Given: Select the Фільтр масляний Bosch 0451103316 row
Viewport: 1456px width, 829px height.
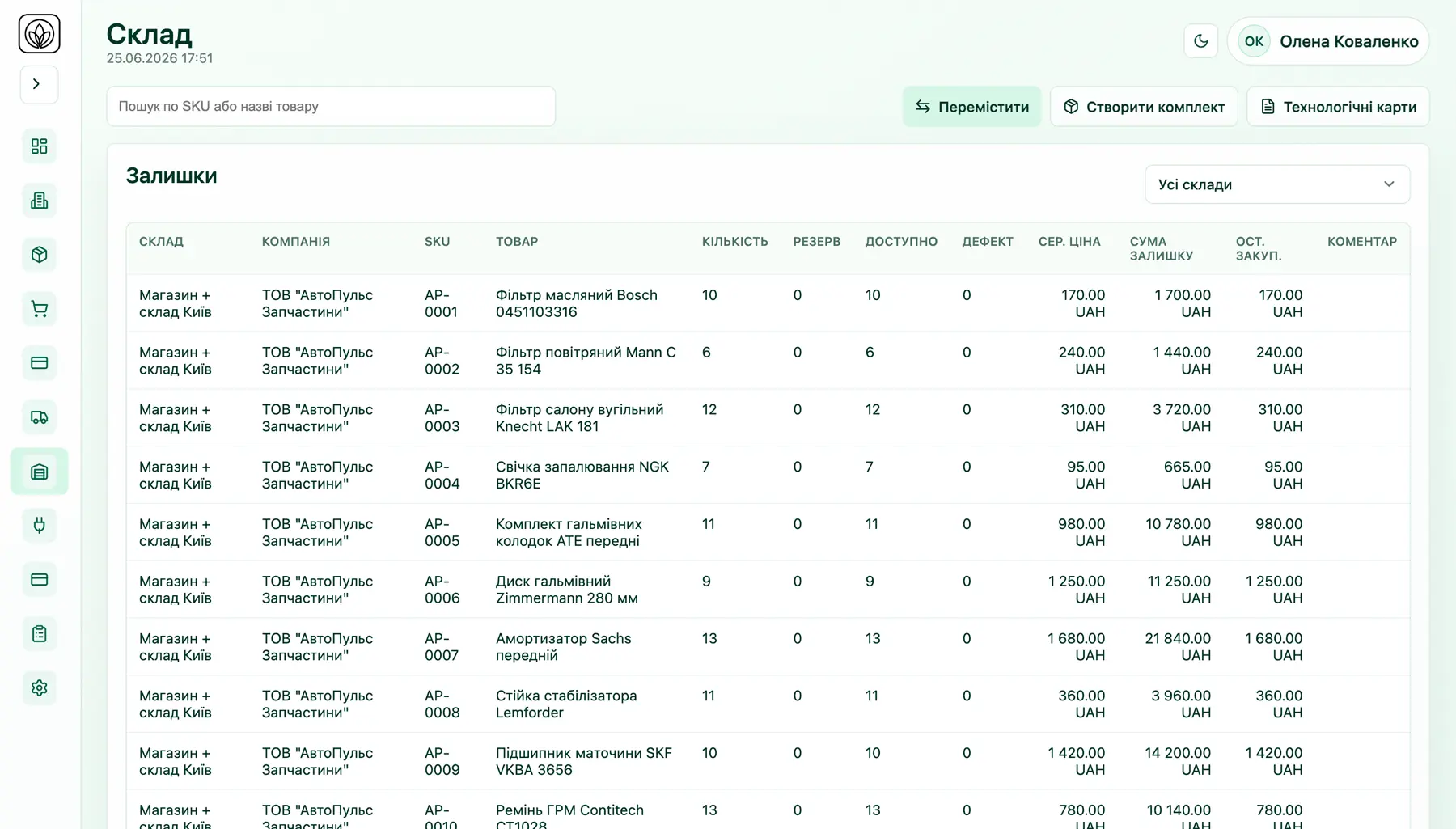Looking at the screenshot, I should (768, 303).
